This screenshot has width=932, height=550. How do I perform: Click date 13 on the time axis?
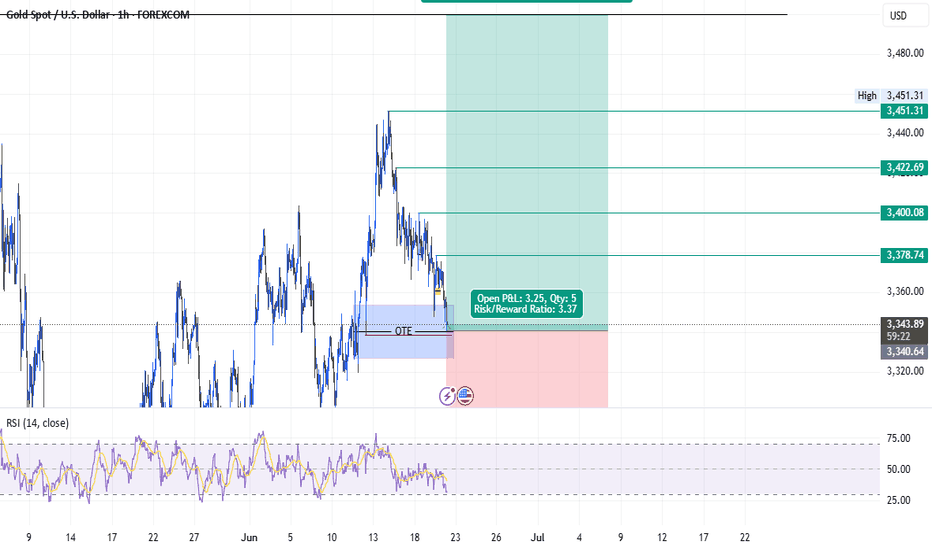pyautogui.click(x=373, y=538)
